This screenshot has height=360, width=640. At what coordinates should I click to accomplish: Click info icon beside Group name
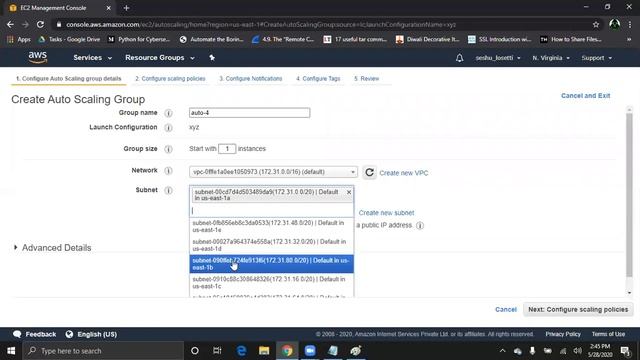pyautogui.click(x=168, y=113)
